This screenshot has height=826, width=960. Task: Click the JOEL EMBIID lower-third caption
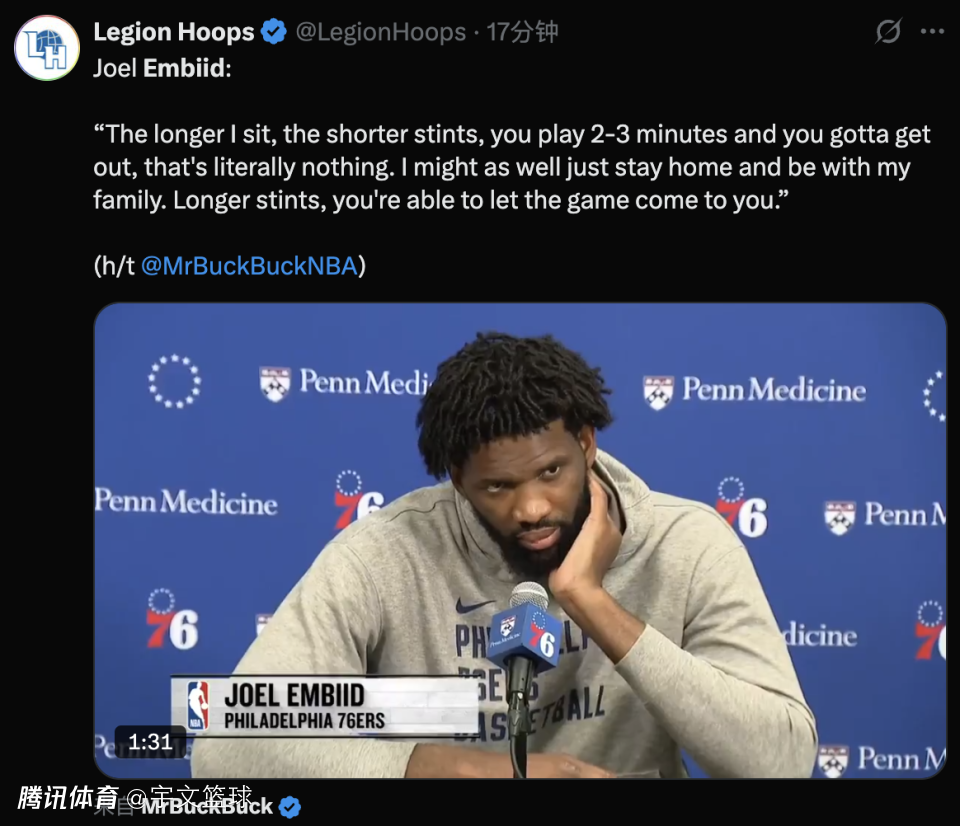point(294,695)
